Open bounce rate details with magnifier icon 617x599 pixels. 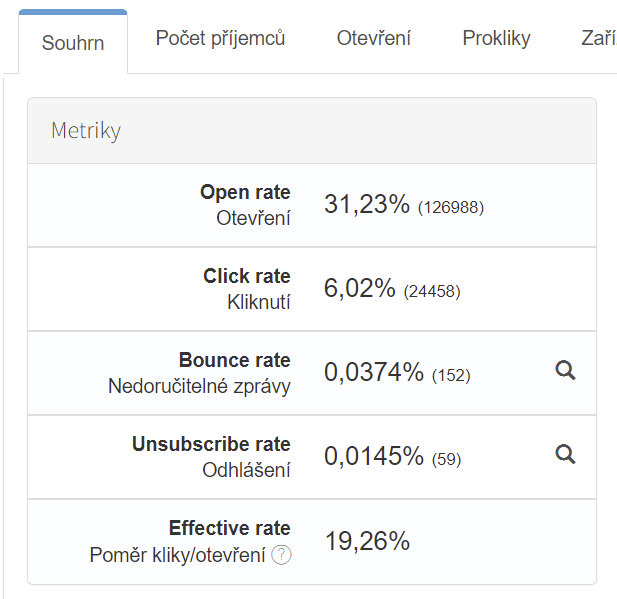pos(565,372)
